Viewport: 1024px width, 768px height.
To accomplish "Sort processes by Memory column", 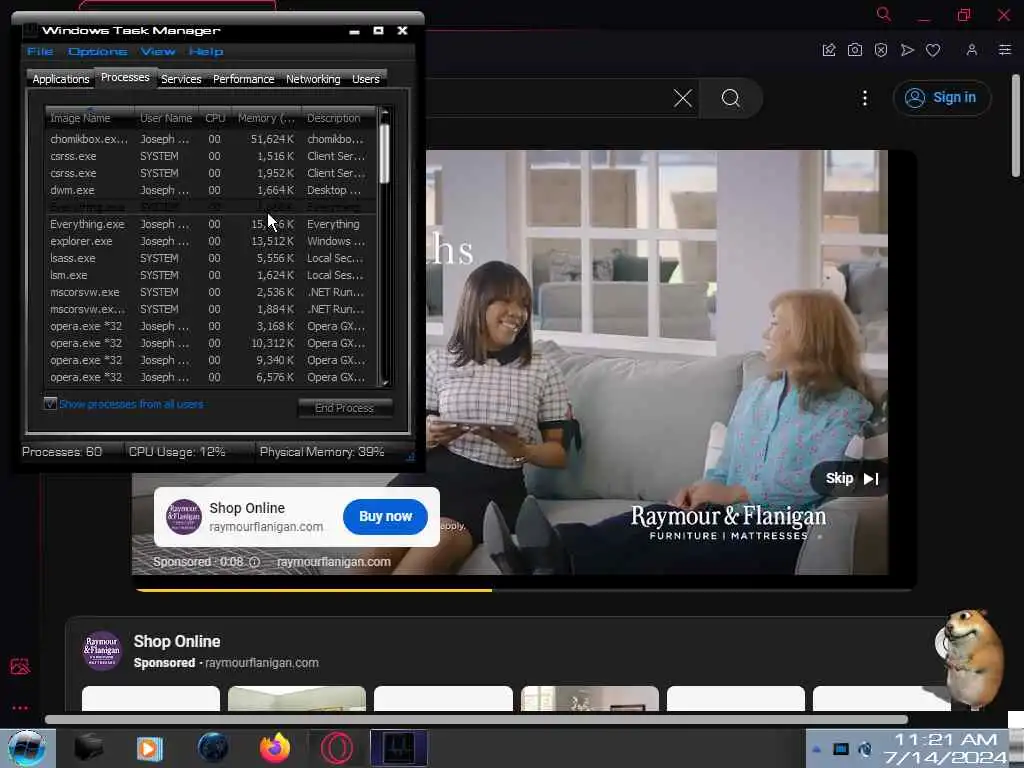I will point(266,118).
